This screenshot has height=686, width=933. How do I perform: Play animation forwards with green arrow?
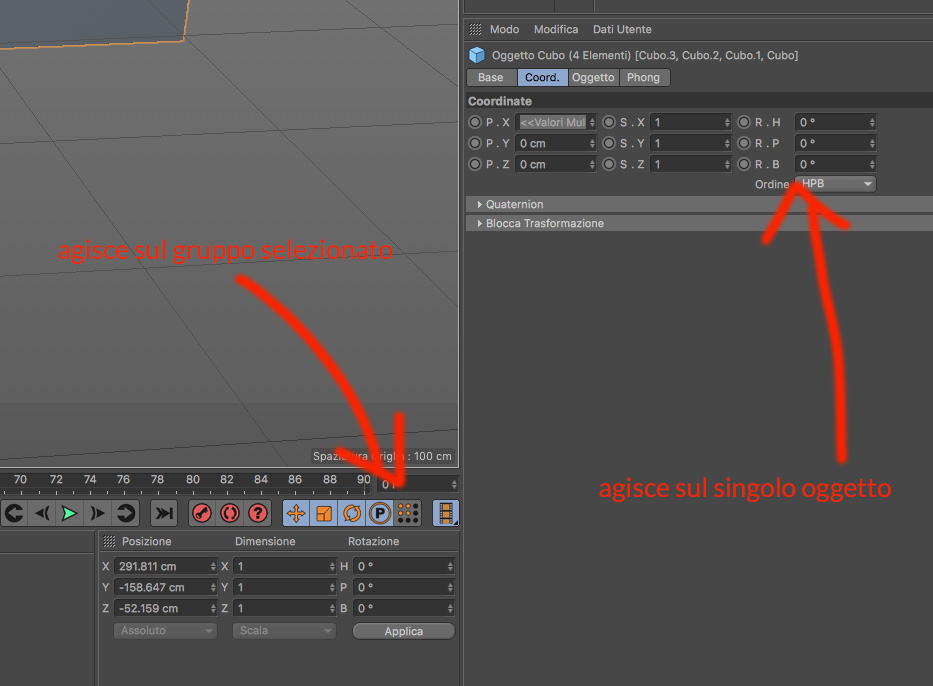pyautogui.click(x=69, y=513)
